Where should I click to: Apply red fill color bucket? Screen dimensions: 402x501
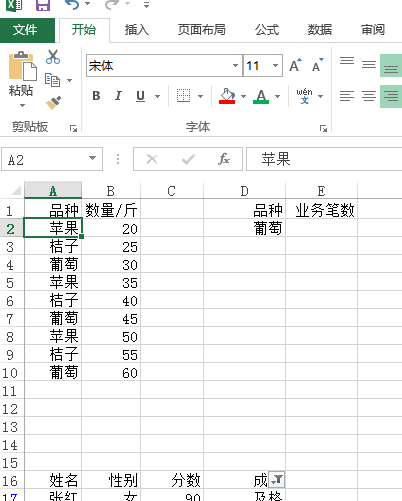click(x=227, y=96)
